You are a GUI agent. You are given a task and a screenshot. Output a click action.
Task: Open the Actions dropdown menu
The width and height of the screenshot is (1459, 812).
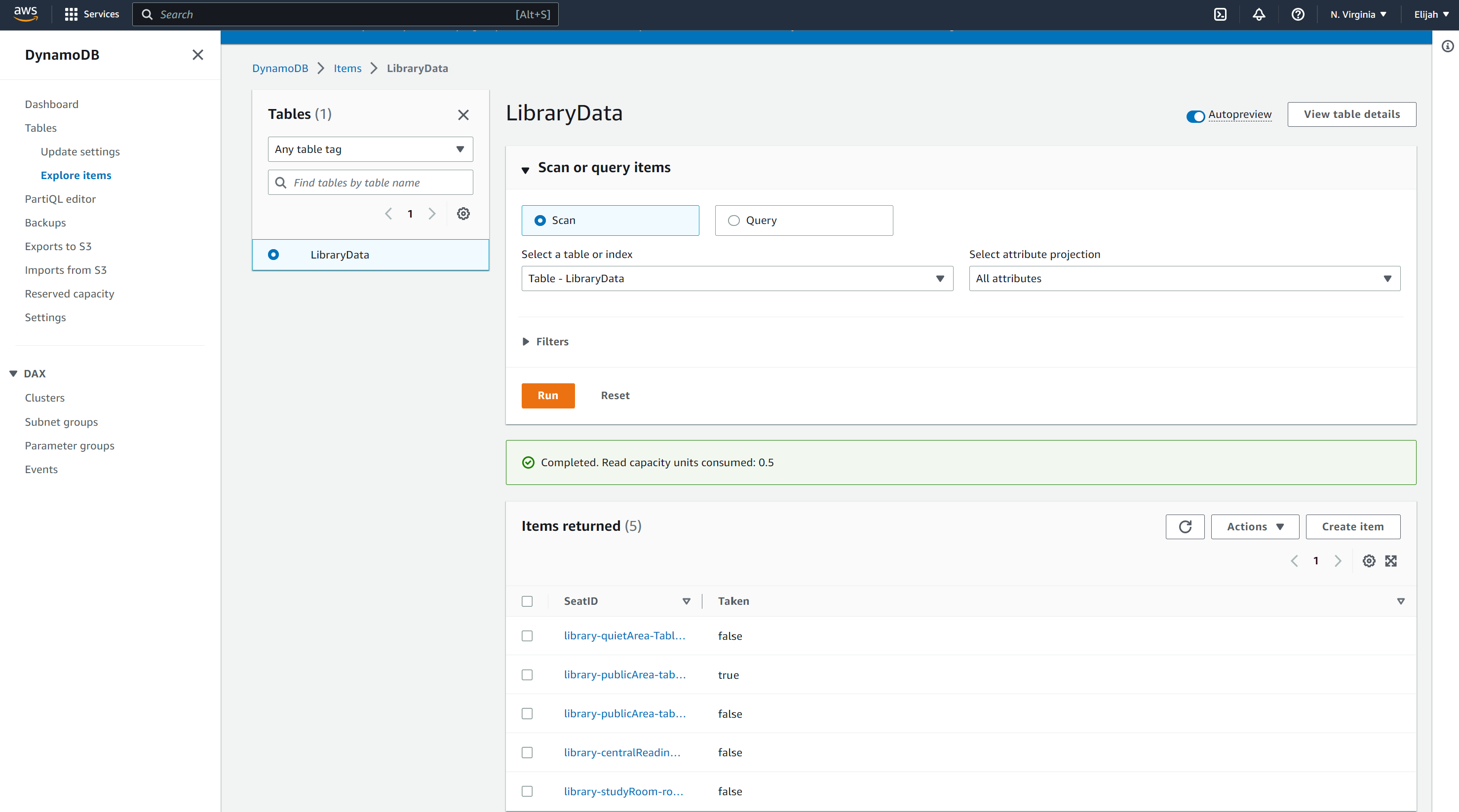tap(1255, 526)
